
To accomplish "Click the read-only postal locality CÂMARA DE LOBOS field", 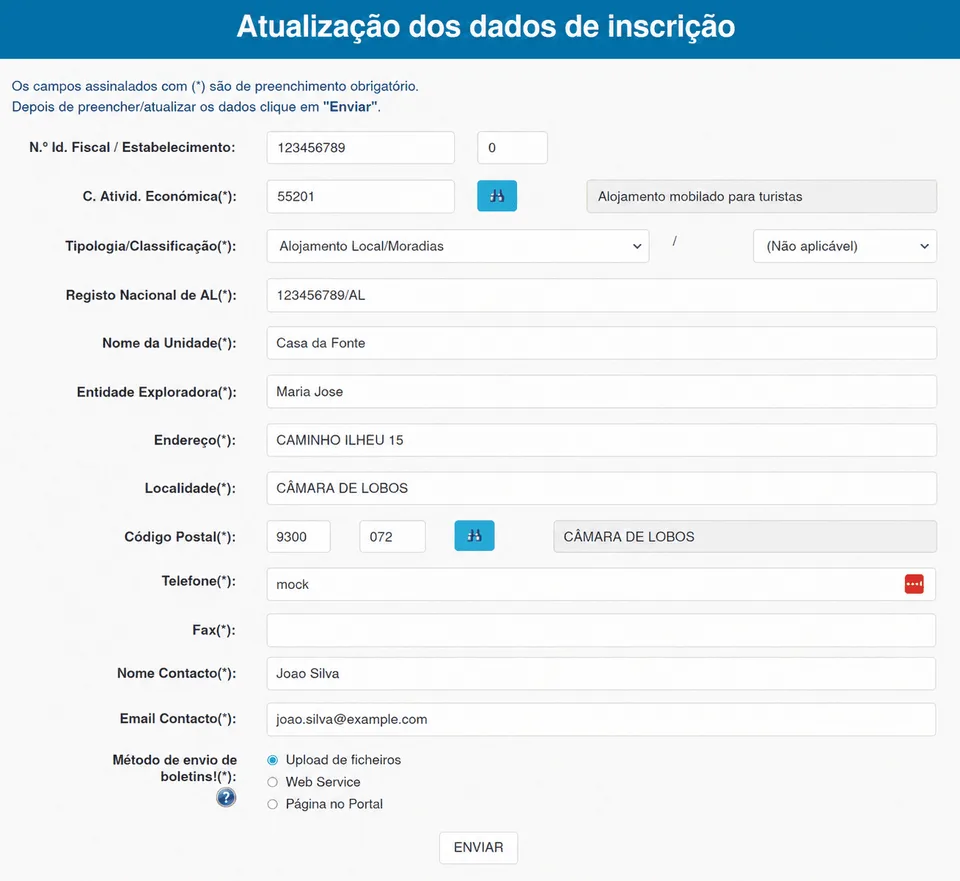I will click(745, 536).
